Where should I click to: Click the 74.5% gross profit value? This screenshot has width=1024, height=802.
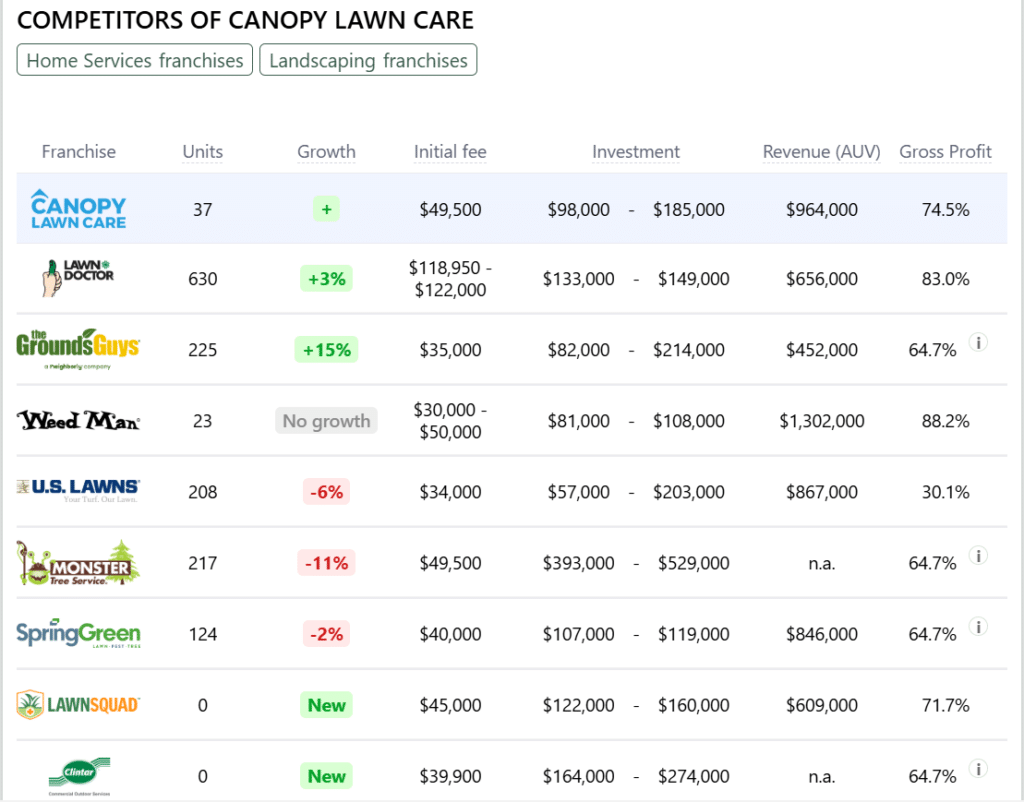945,210
